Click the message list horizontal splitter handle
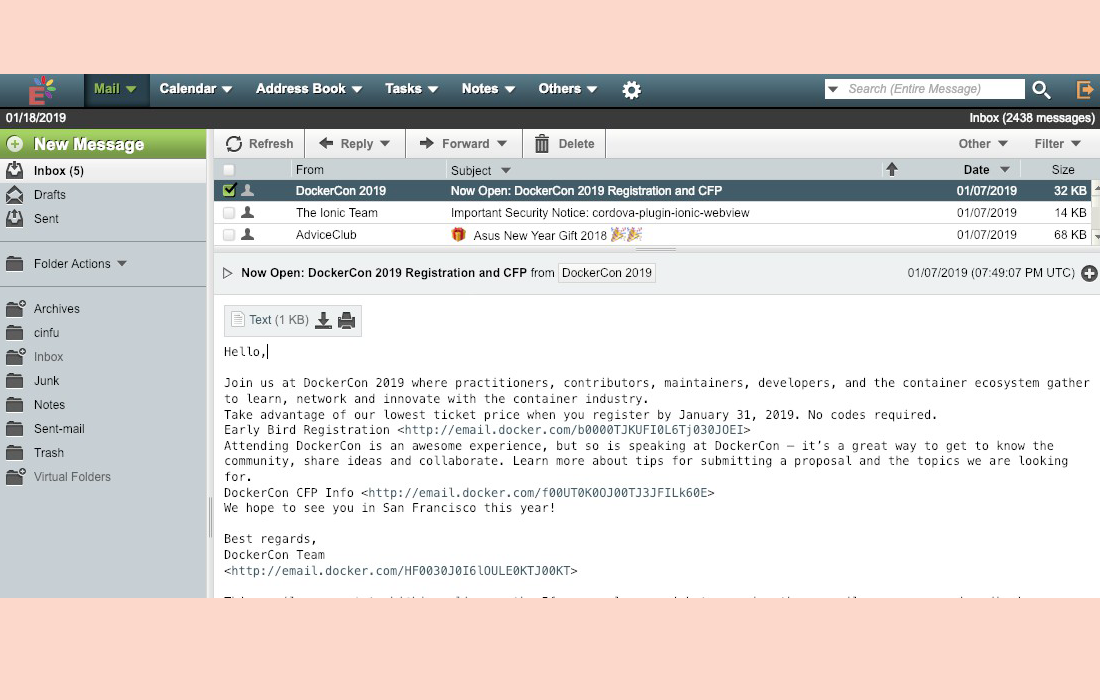The image size is (1100, 700). pos(656,249)
